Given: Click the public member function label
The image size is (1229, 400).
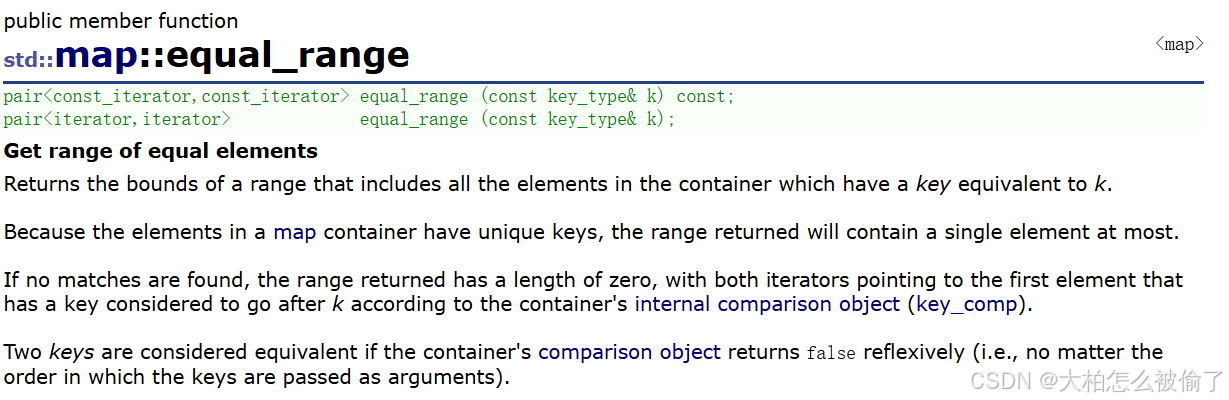Looking at the screenshot, I should pos(121,20).
